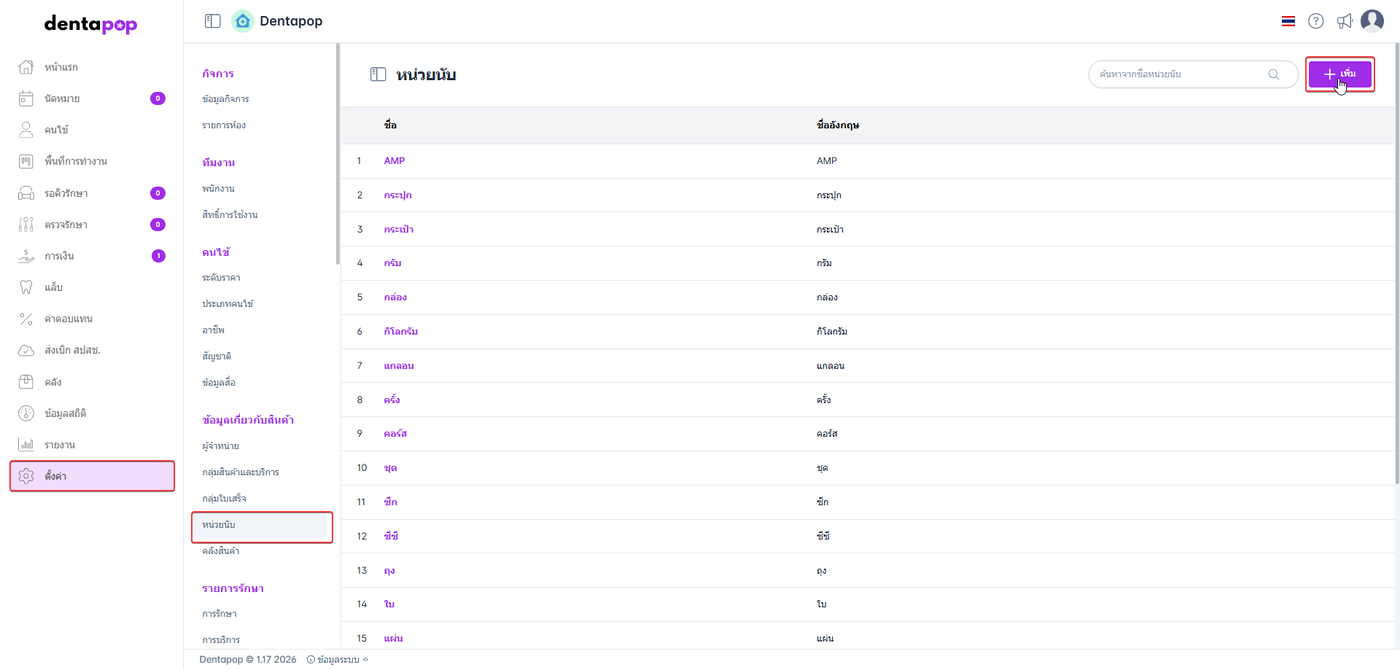Click the unit name search field
The image size is (1400, 670).
(x=1180, y=74)
